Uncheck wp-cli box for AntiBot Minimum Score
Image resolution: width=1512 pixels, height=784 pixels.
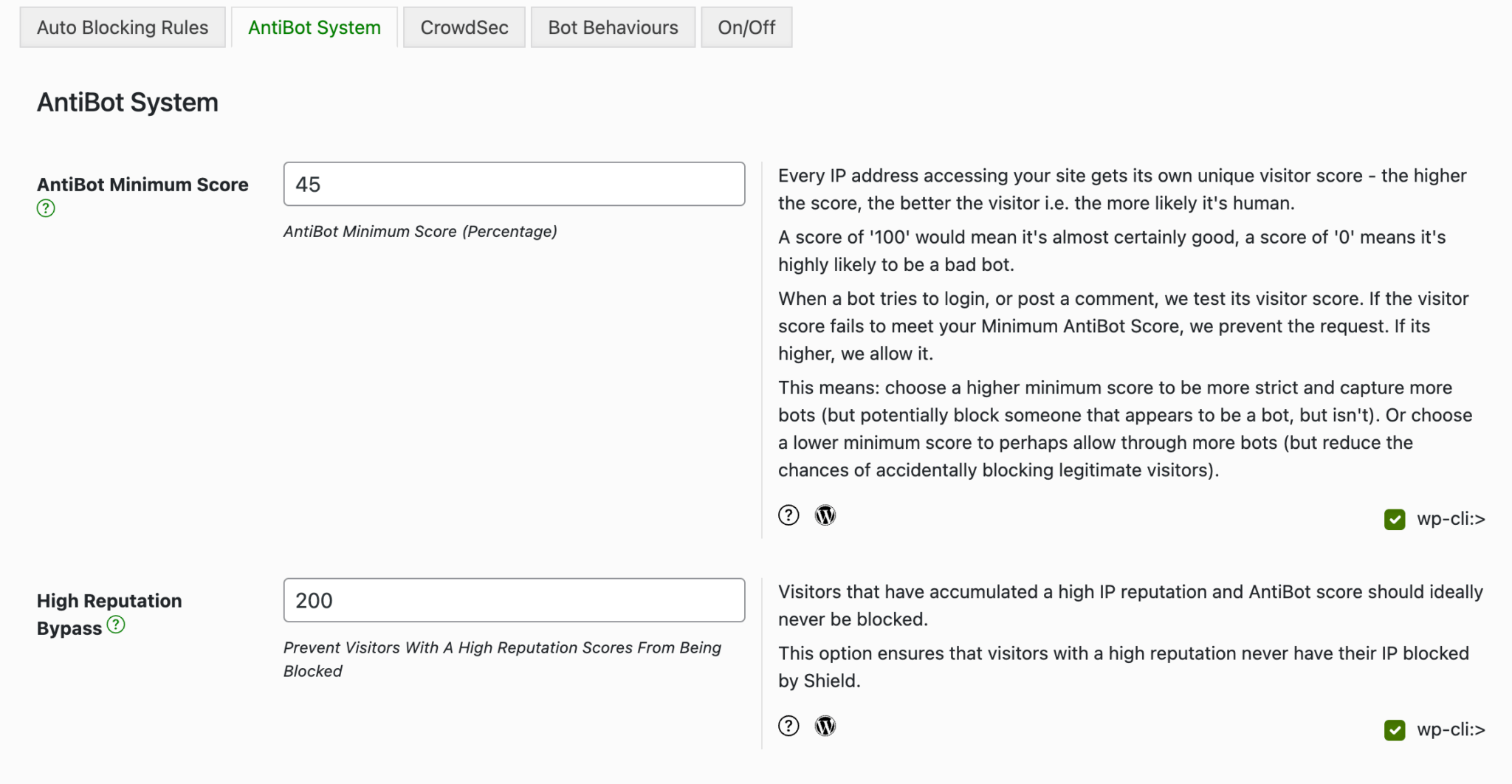tap(1394, 519)
